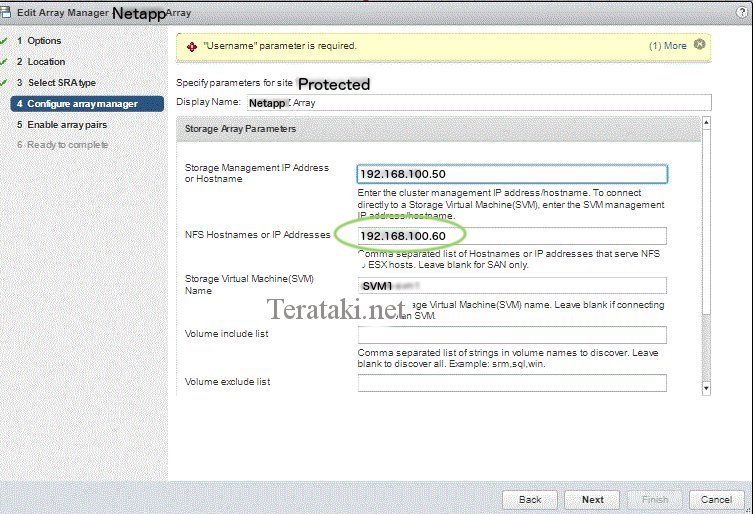Go to step 5 Enable array pairs
This screenshot has height=514, width=753.
[62, 124]
